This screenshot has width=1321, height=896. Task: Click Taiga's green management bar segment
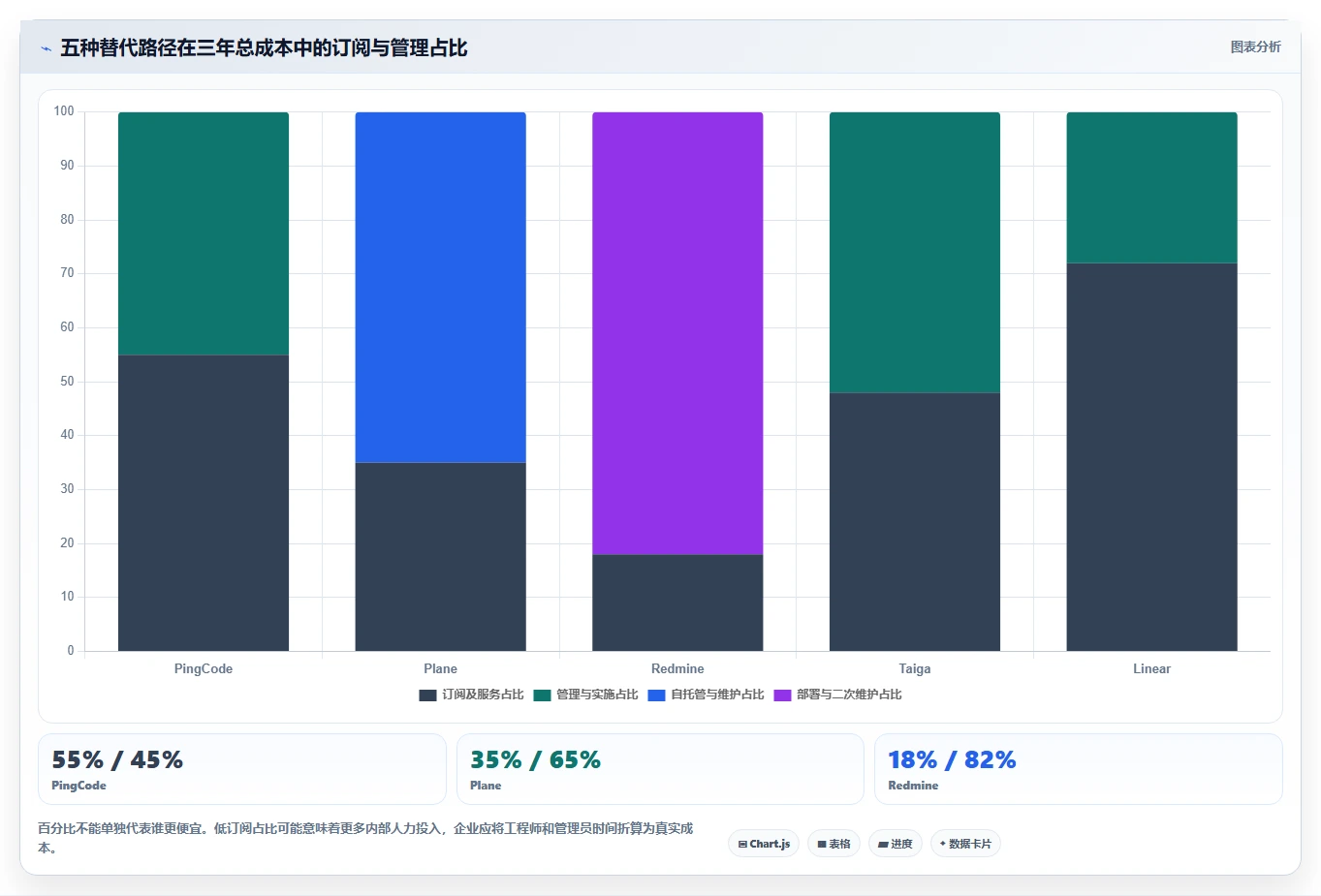pyautogui.click(x=915, y=253)
